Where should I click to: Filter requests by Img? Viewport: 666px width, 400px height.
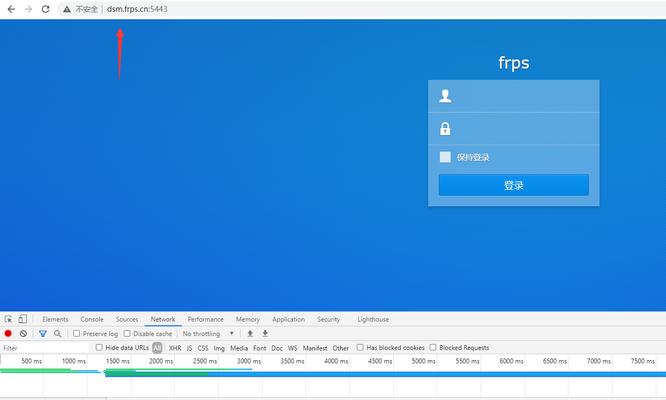pos(219,348)
